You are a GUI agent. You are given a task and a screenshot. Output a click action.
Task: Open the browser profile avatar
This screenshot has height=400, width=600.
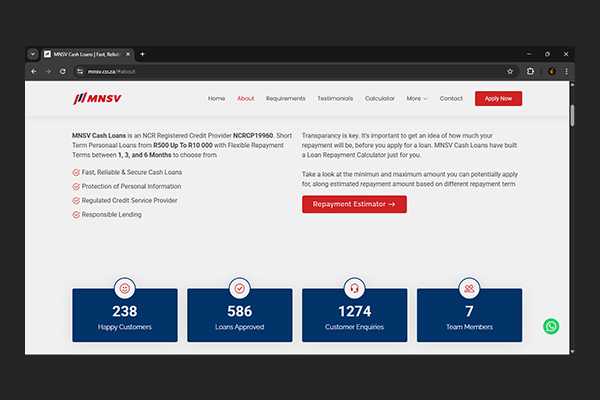pos(552,72)
